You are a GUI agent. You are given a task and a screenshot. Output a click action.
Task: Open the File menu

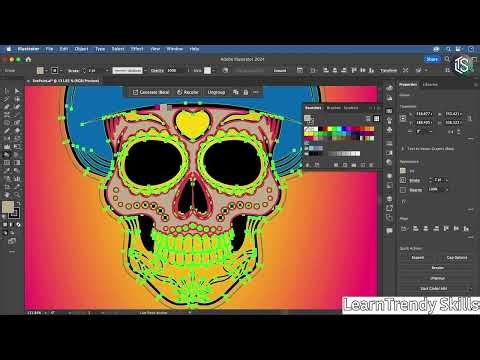pyautogui.click(x=49, y=49)
